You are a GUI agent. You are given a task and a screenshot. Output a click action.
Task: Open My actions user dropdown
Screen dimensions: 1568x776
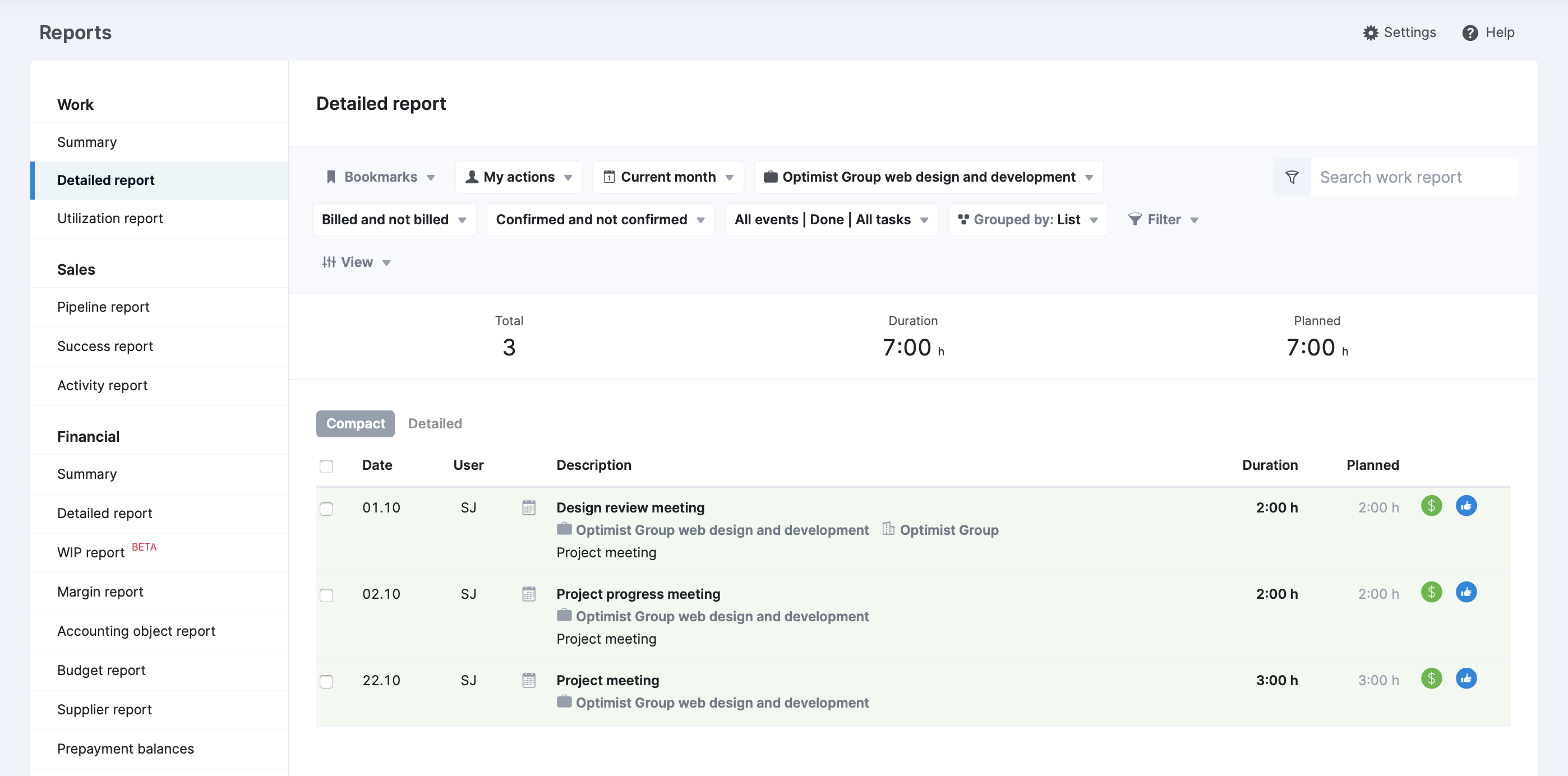coord(519,177)
